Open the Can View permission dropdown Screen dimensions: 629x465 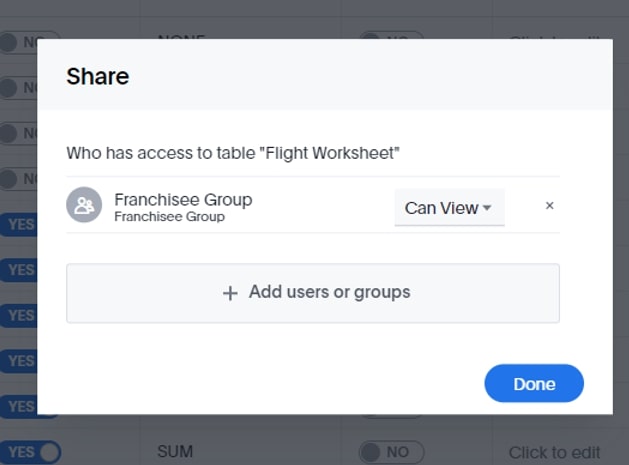449,207
